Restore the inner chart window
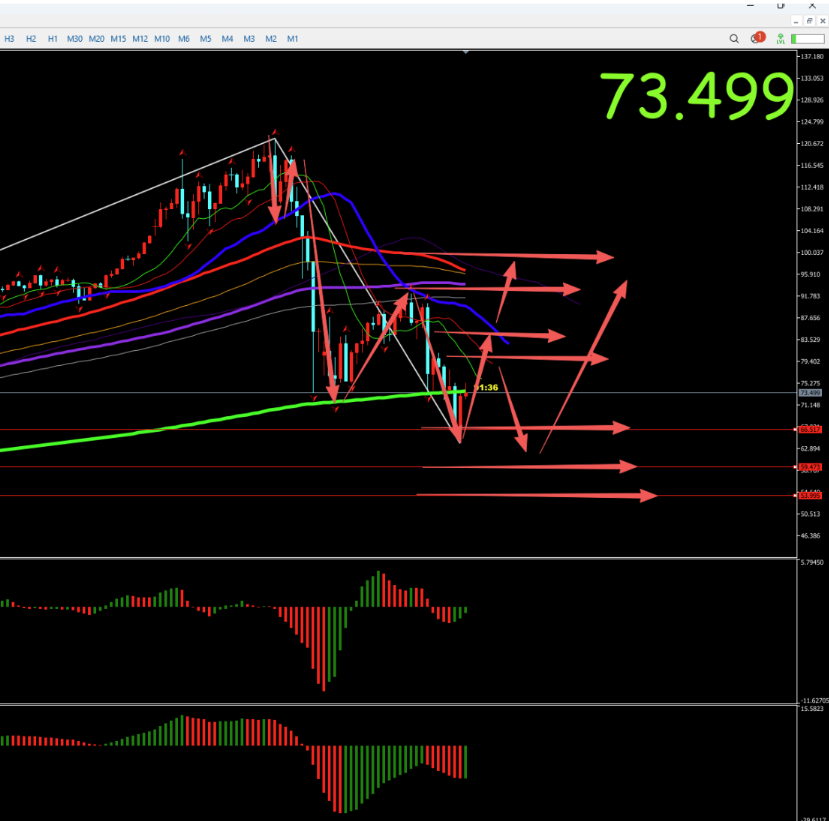This screenshot has width=829, height=821. coord(808,20)
